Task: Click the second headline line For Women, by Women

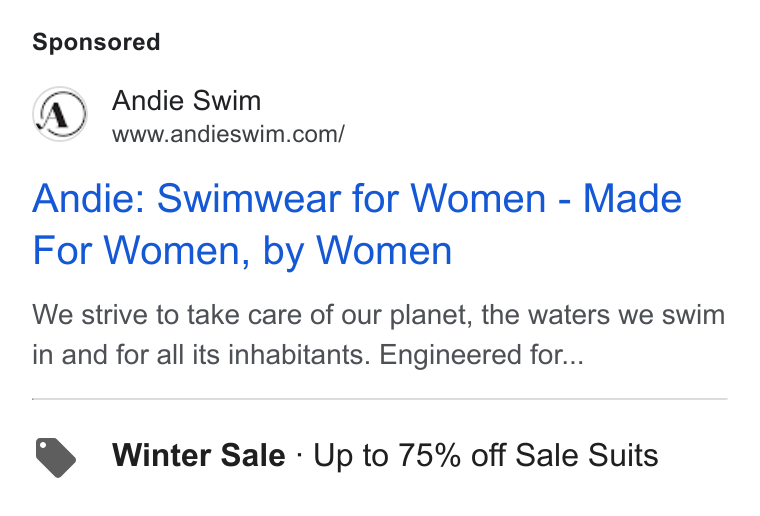Action: coord(242,250)
